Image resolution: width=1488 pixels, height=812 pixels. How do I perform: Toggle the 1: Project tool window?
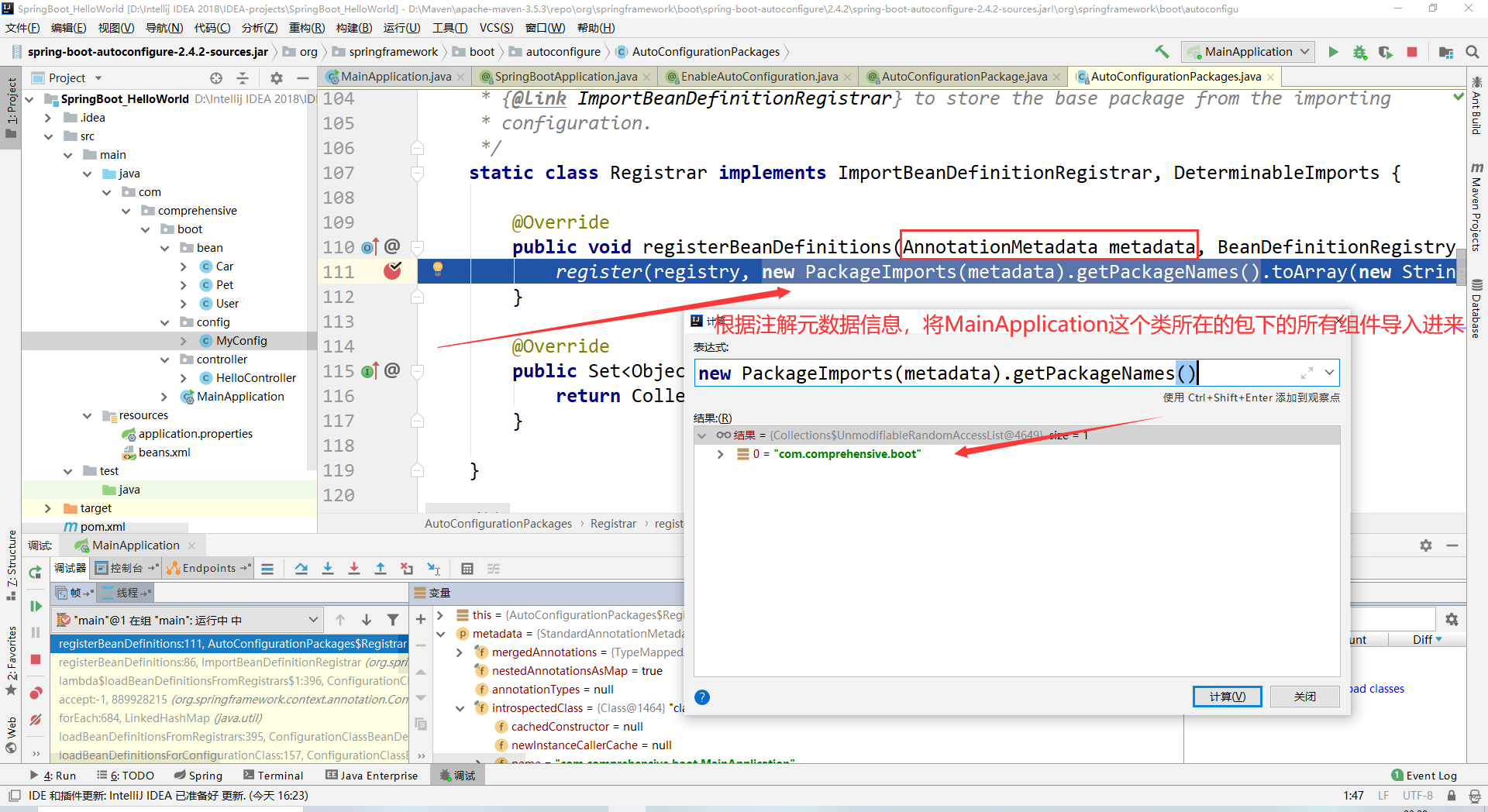tap(11, 107)
